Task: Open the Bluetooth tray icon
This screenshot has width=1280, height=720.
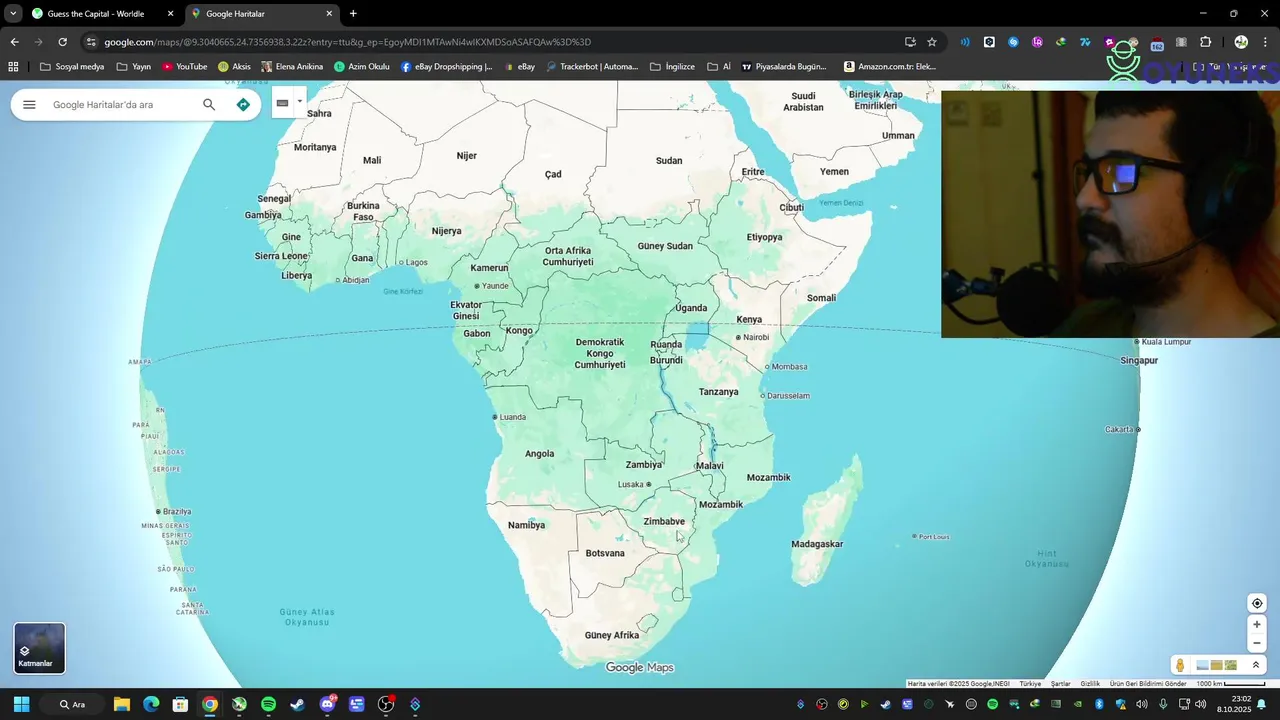Action: coord(1099,704)
